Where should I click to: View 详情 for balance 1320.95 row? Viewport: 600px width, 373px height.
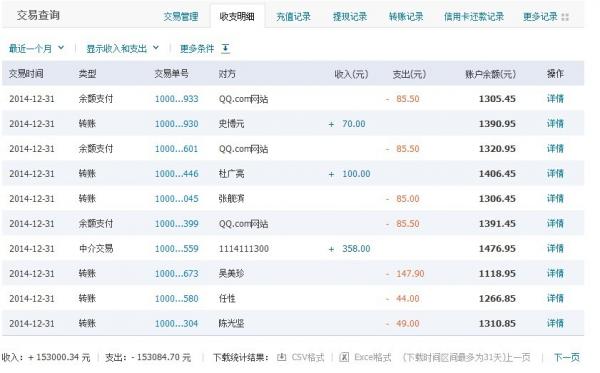click(555, 148)
